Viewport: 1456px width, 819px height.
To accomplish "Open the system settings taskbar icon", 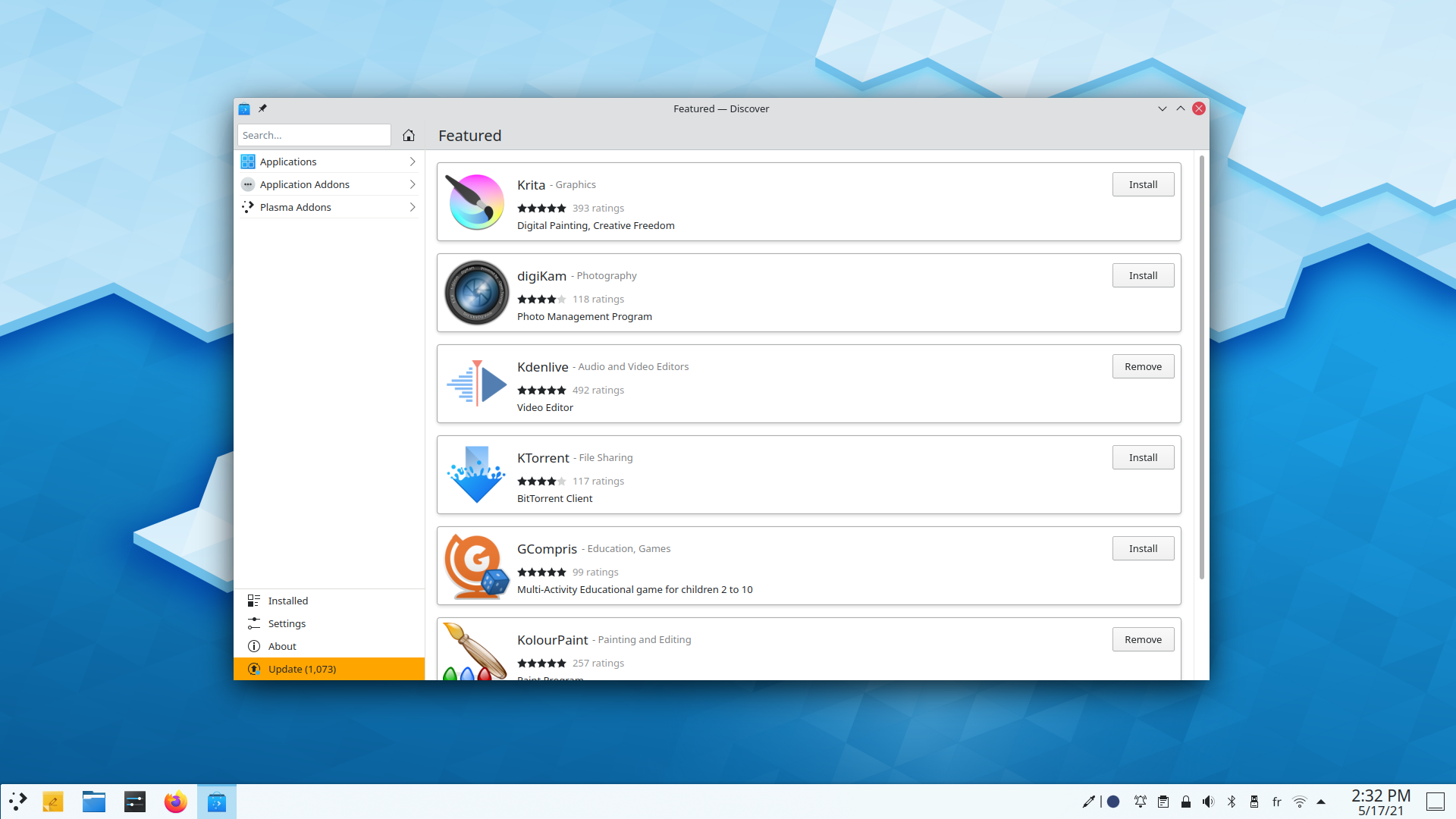I will (x=135, y=802).
